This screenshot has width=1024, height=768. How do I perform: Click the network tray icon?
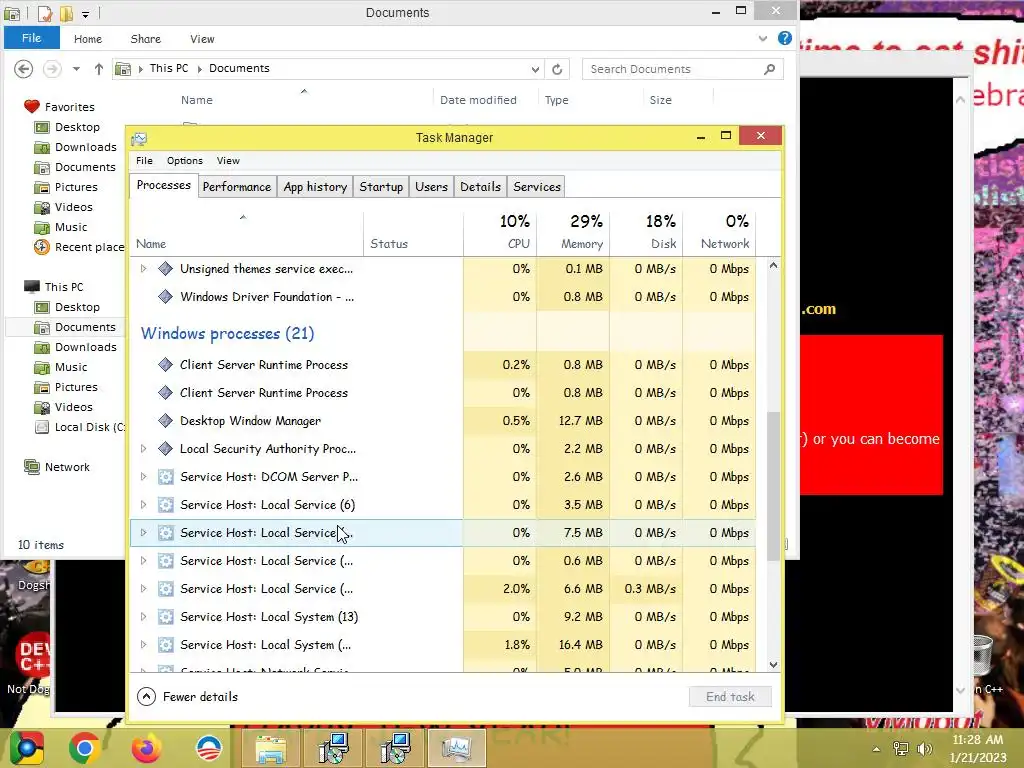[901, 749]
